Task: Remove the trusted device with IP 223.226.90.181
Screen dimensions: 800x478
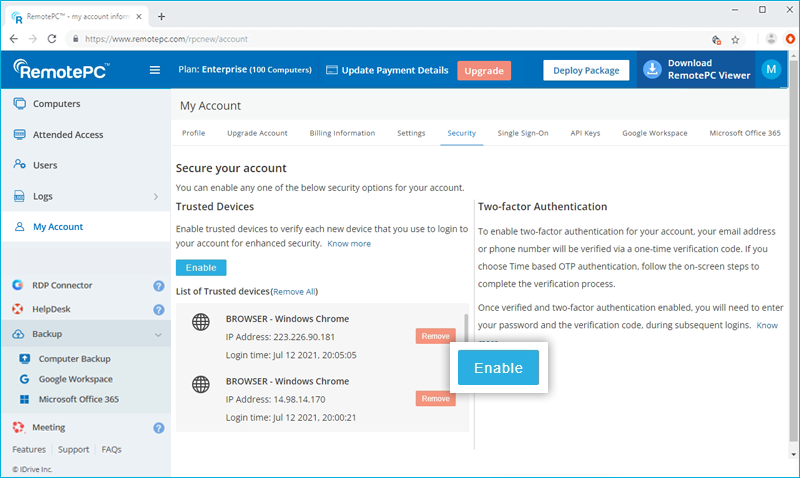Action: pyautogui.click(x=435, y=337)
